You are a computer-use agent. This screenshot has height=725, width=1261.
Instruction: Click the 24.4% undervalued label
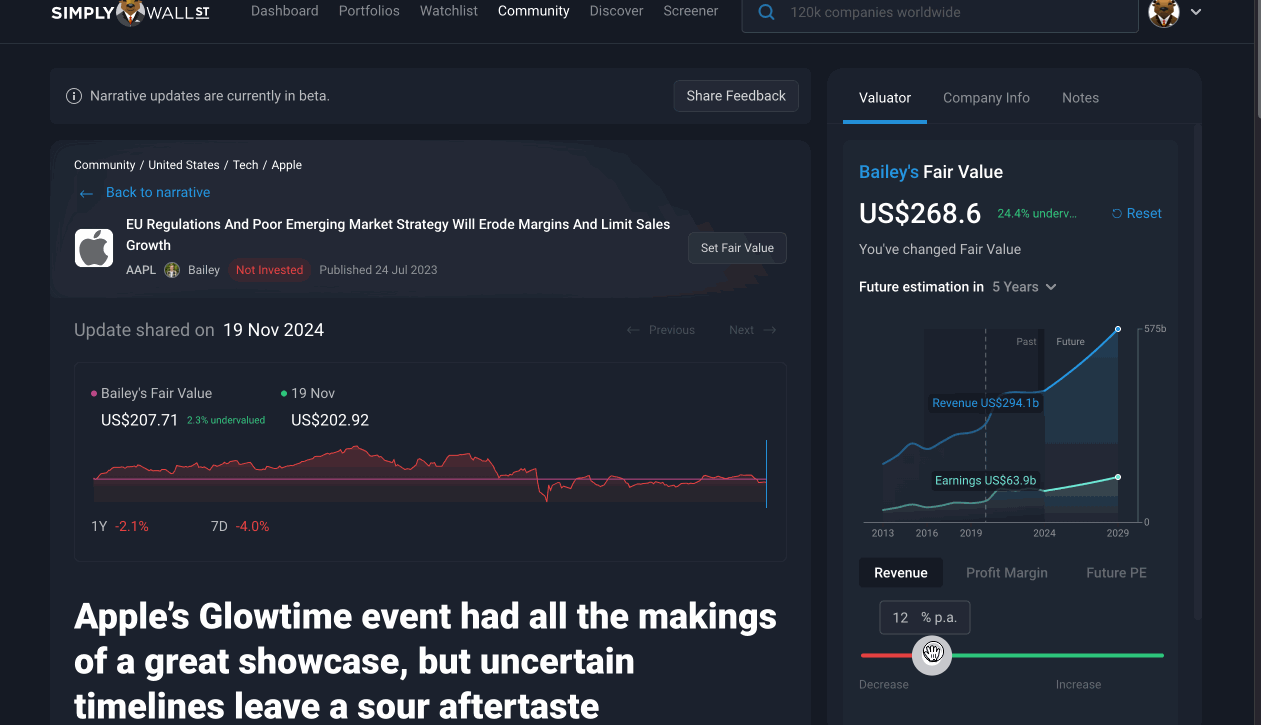(x=1036, y=213)
